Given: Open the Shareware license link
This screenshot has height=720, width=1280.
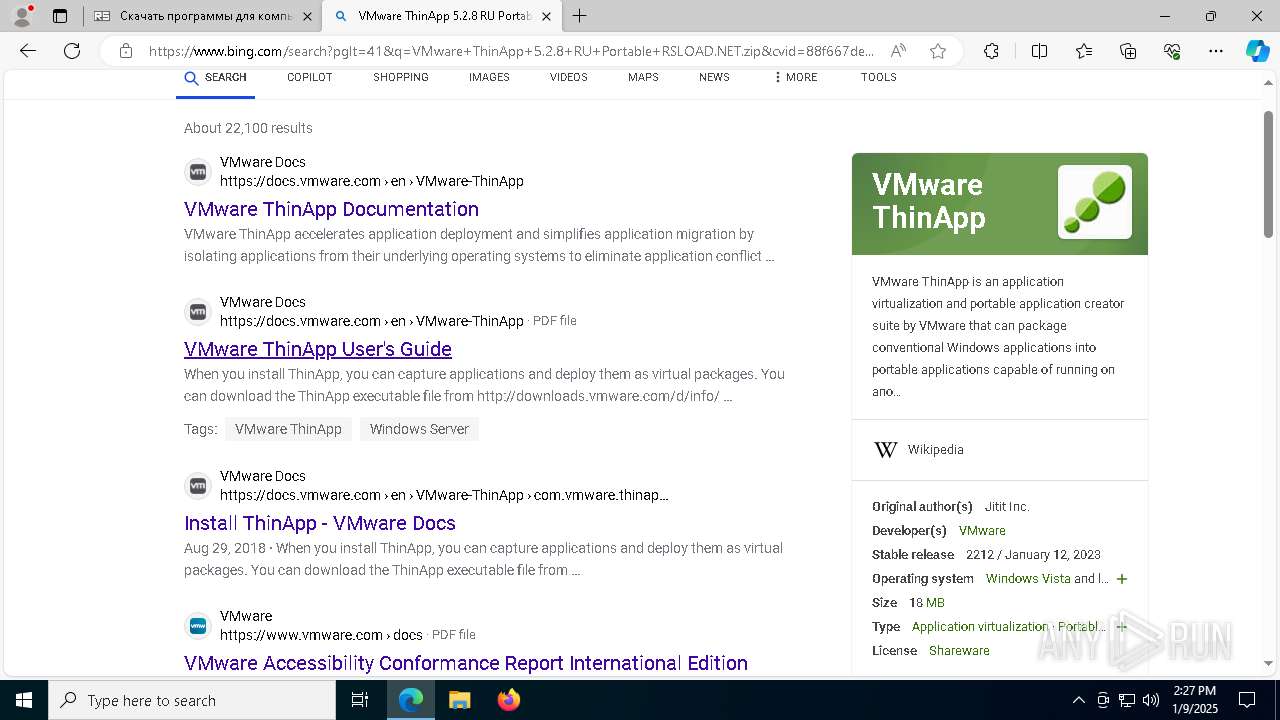Looking at the screenshot, I should pyautogui.click(x=959, y=651).
